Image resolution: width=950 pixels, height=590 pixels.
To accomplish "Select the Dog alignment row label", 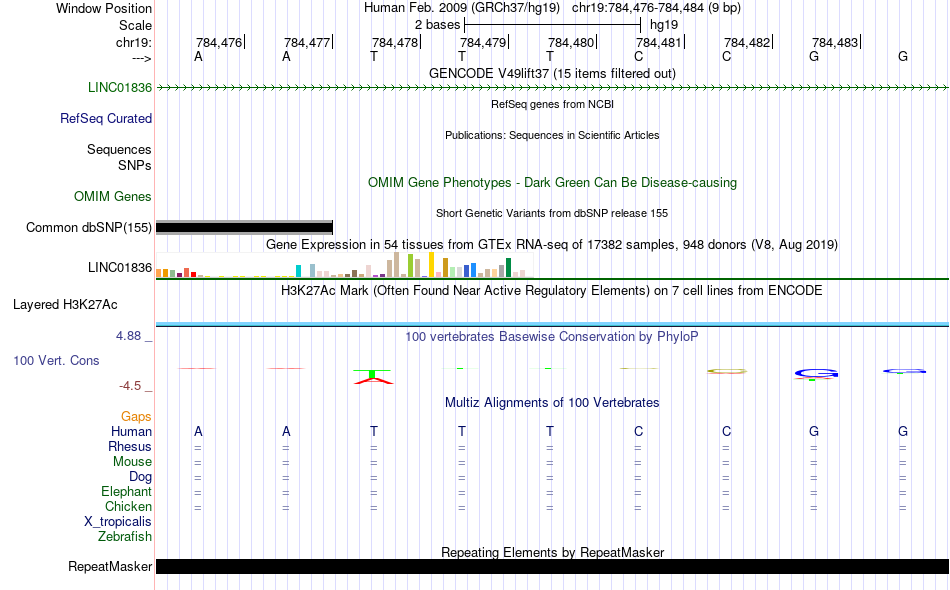I will click(140, 477).
